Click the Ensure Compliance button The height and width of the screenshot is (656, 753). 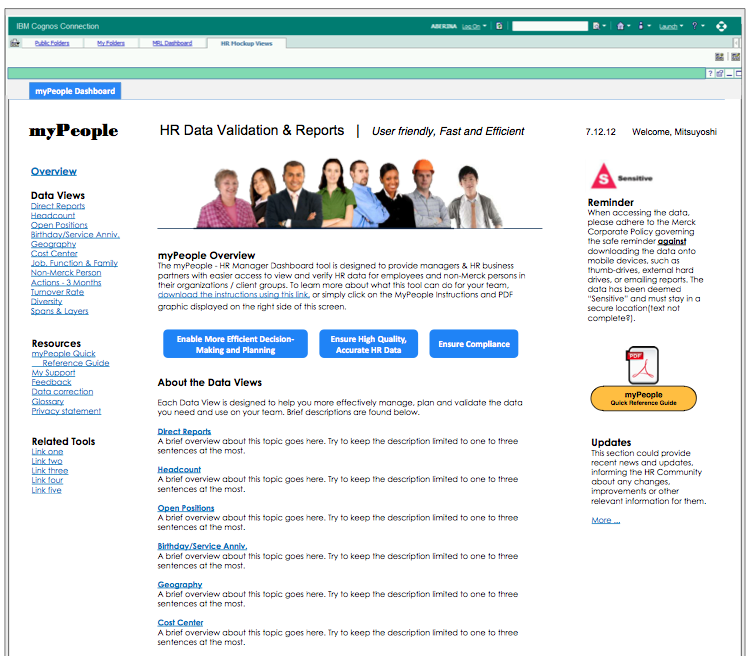[x=474, y=344]
